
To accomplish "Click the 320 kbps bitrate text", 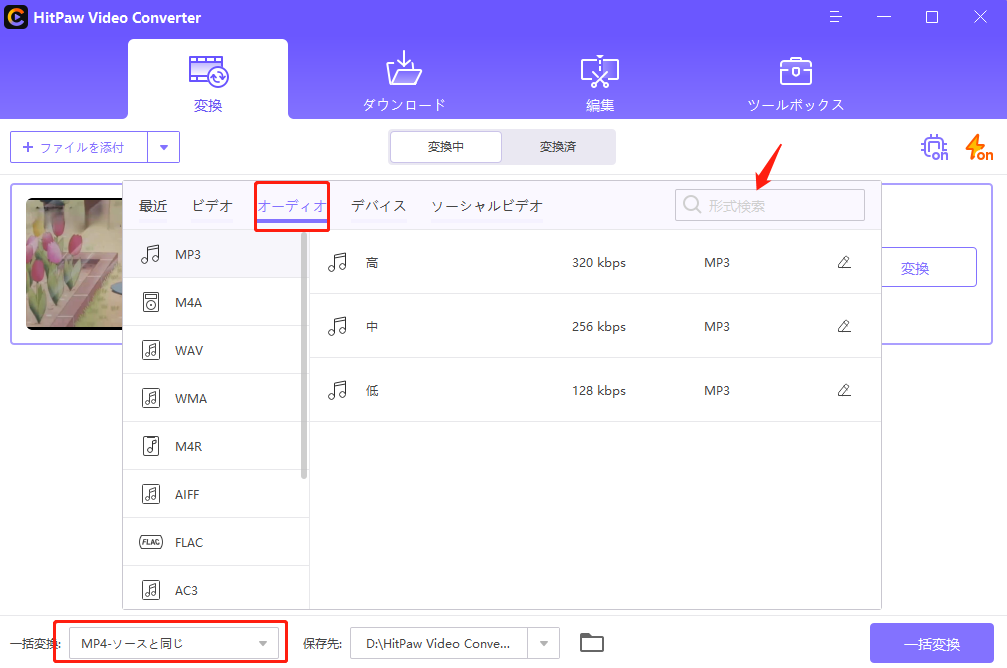I will click(x=599, y=263).
